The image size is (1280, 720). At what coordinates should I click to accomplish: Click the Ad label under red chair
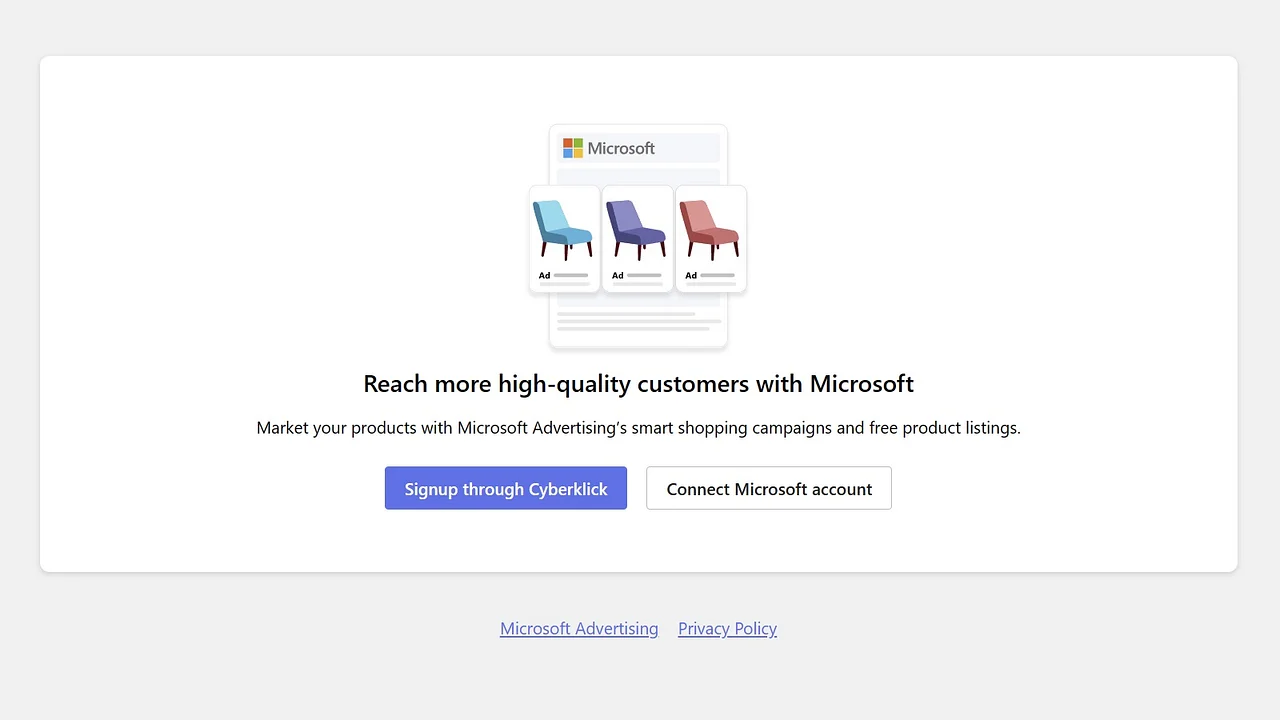[x=690, y=275]
